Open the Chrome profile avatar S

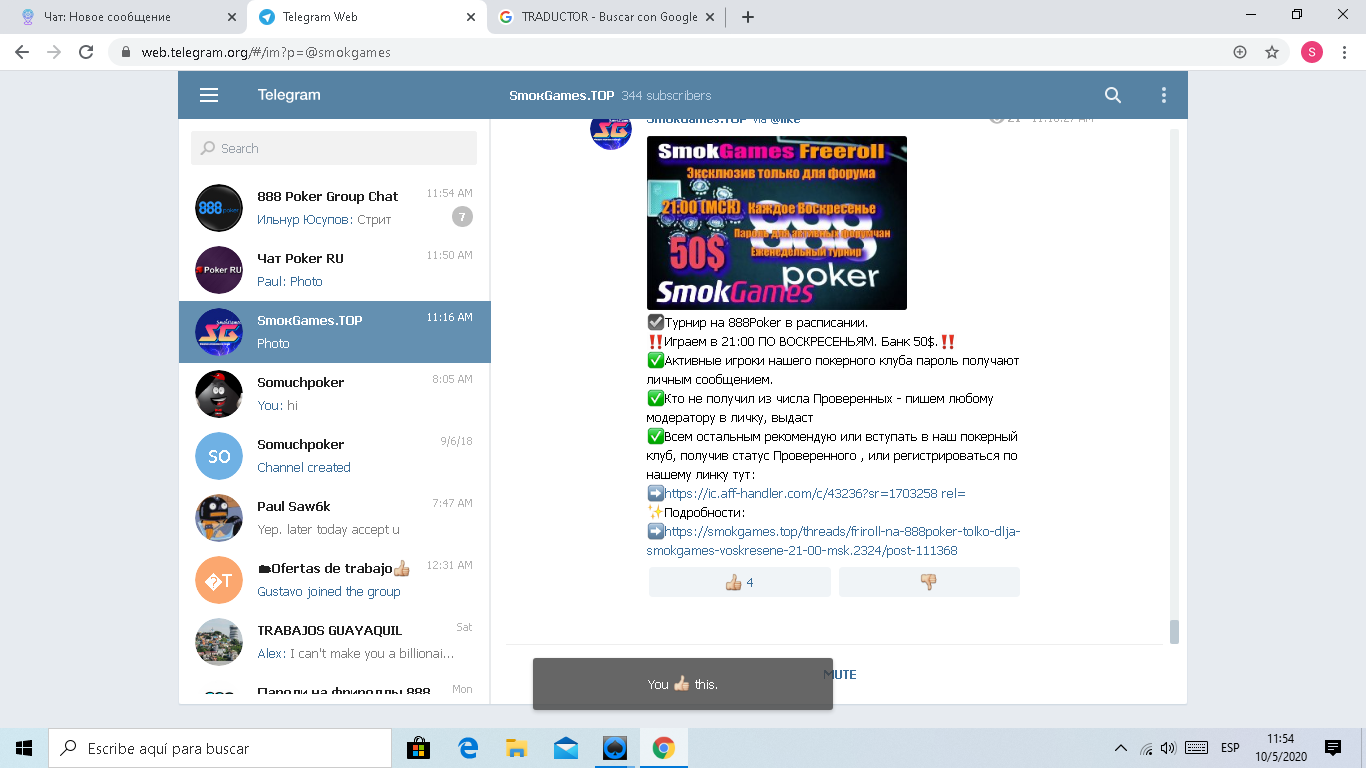(x=1312, y=52)
